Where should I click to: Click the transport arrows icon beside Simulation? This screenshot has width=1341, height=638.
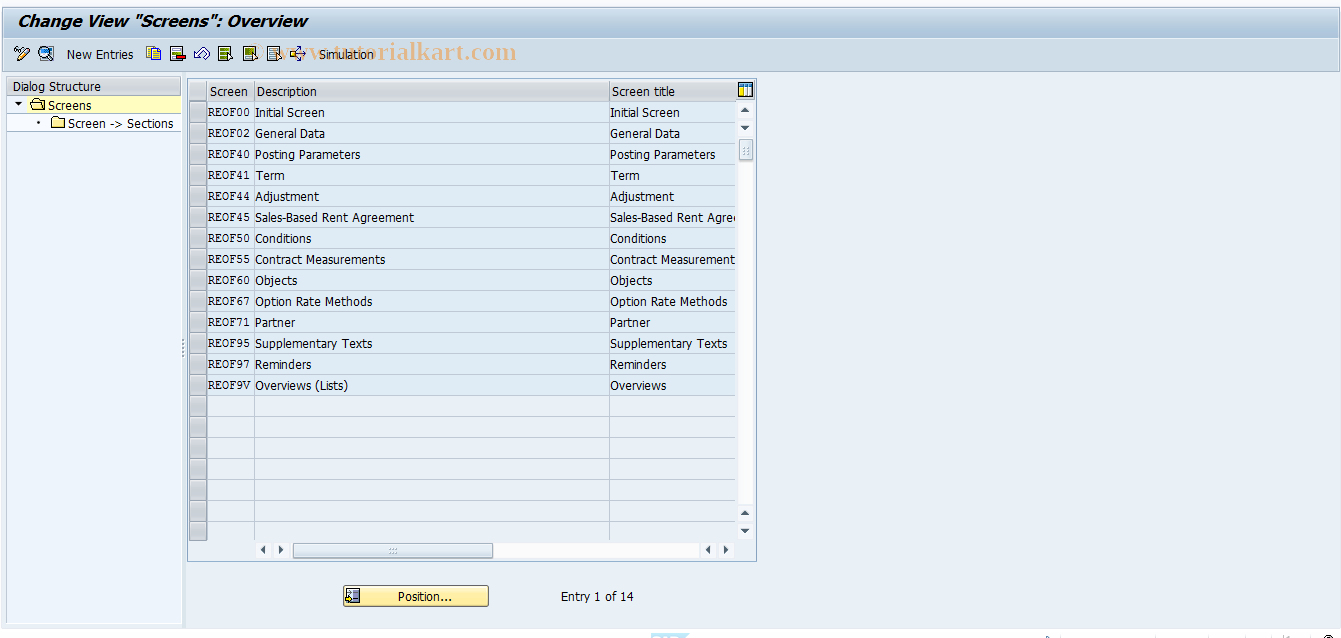[x=297, y=54]
